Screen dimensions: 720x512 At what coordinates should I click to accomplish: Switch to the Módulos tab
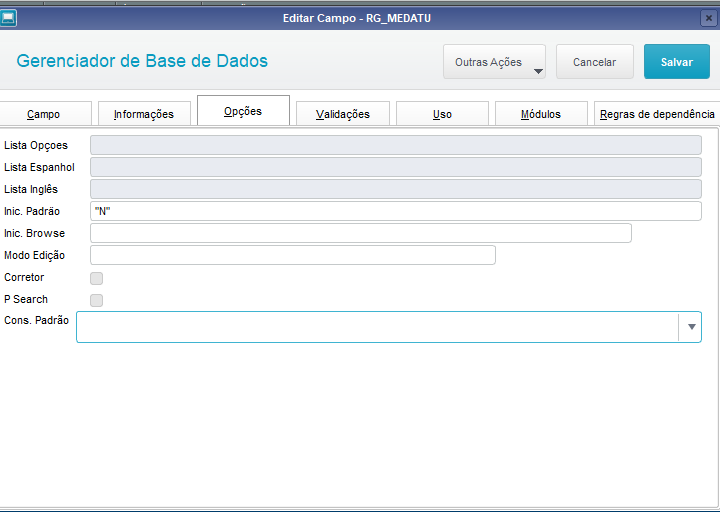click(x=541, y=114)
